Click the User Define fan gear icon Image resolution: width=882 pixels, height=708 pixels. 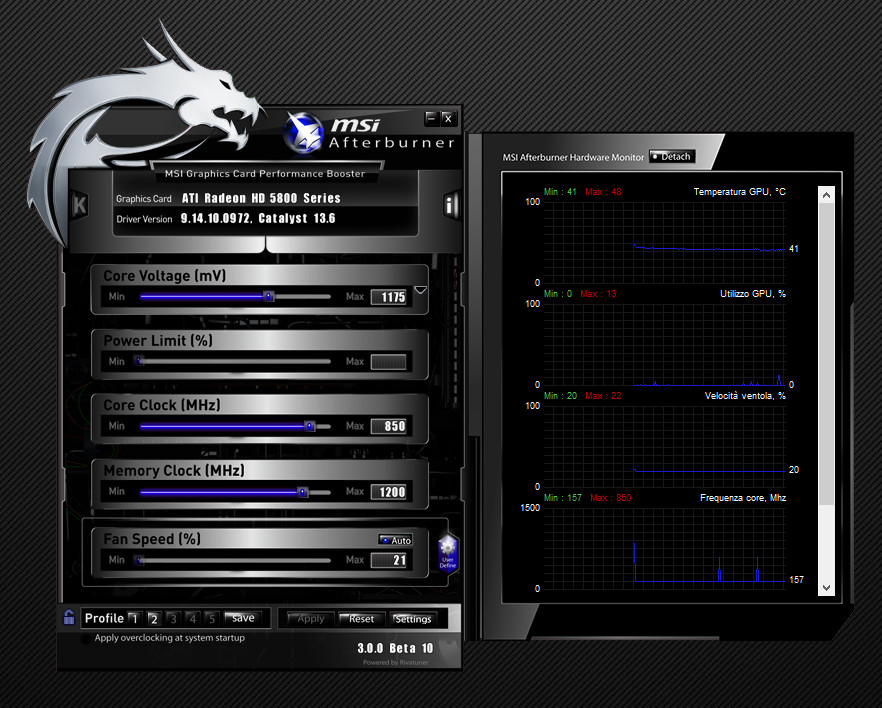448,552
